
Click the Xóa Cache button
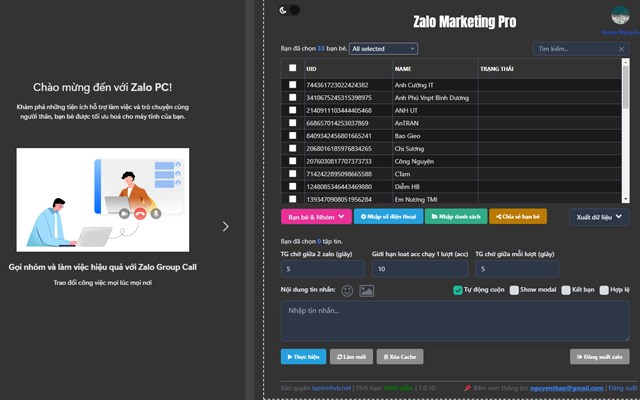pos(400,357)
